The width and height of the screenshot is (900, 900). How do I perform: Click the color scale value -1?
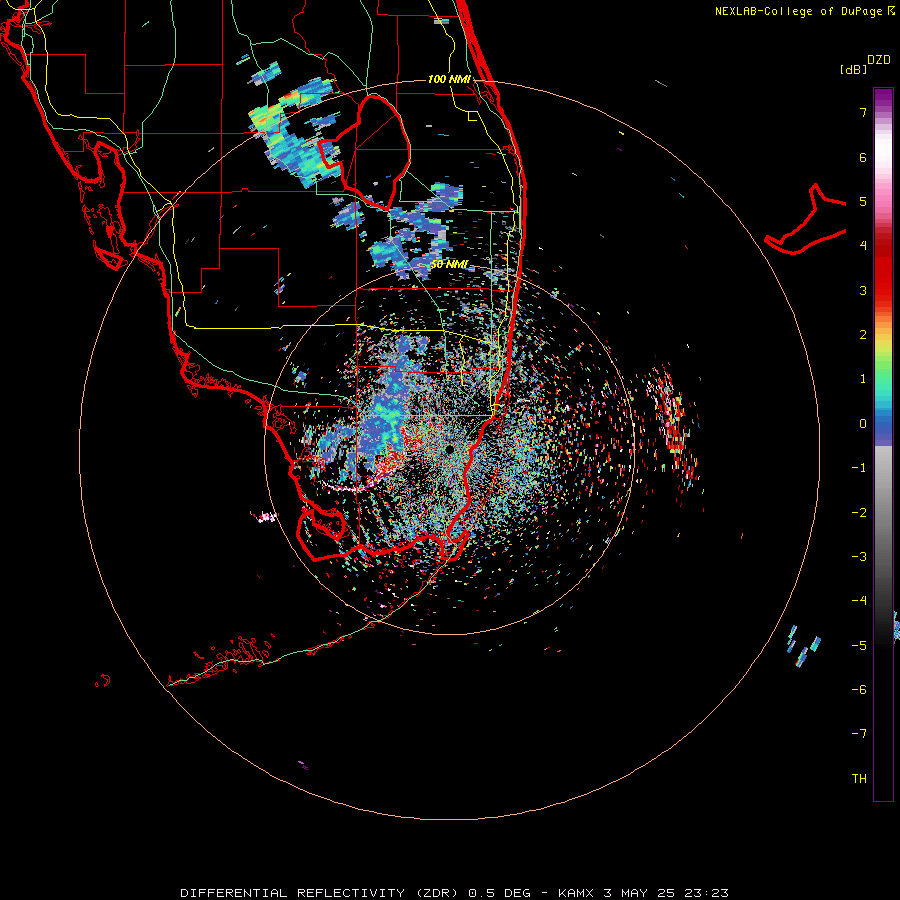point(859,468)
